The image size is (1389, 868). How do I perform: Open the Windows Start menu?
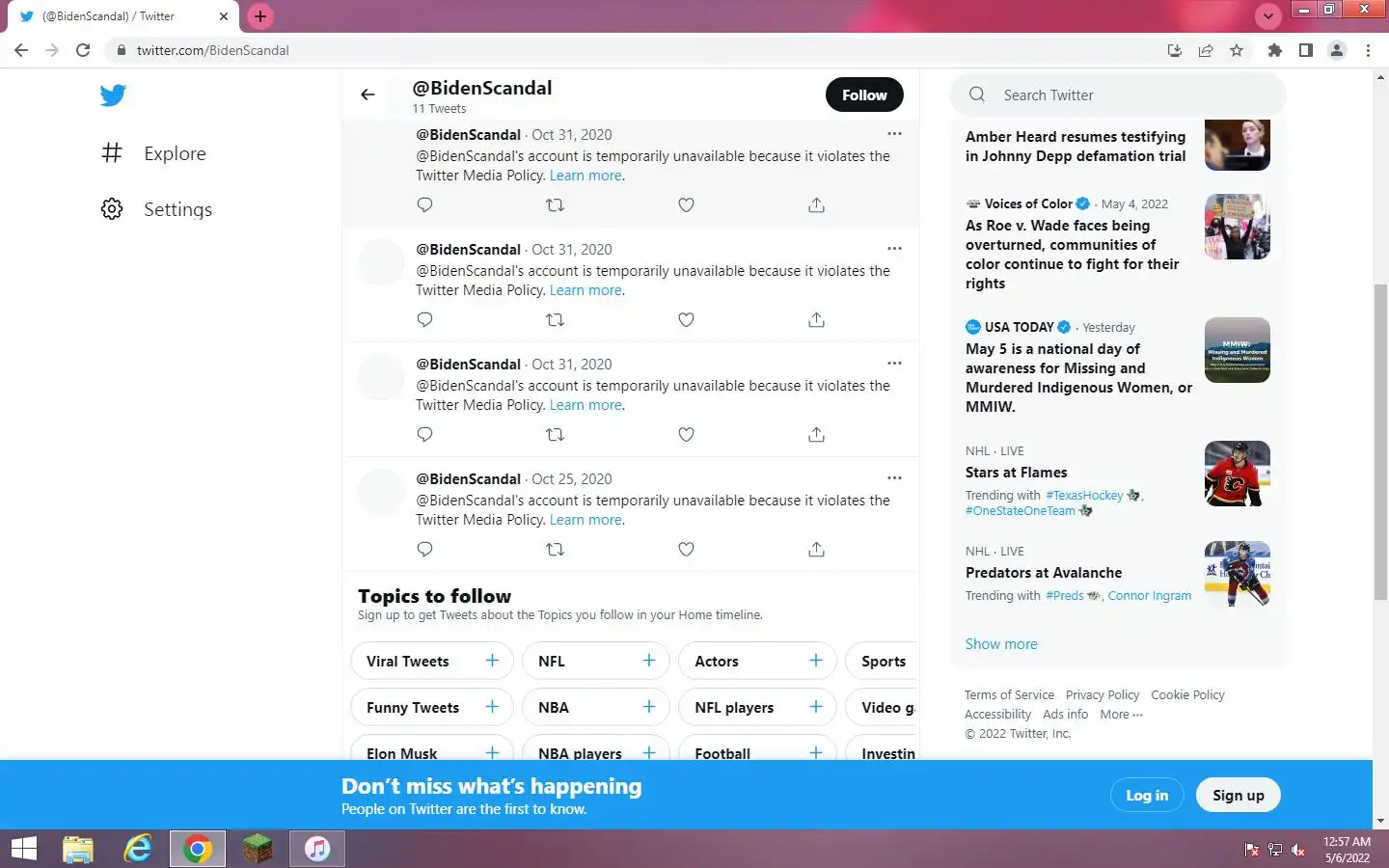(24, 849)
